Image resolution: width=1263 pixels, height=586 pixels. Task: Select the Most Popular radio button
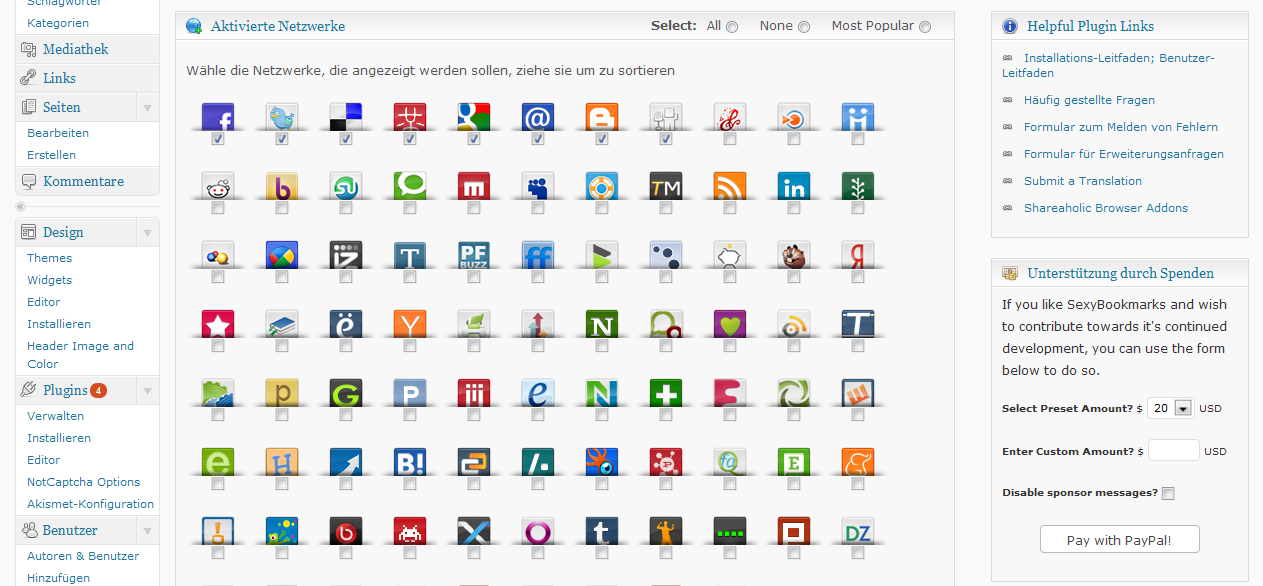[x=924, y=27]
